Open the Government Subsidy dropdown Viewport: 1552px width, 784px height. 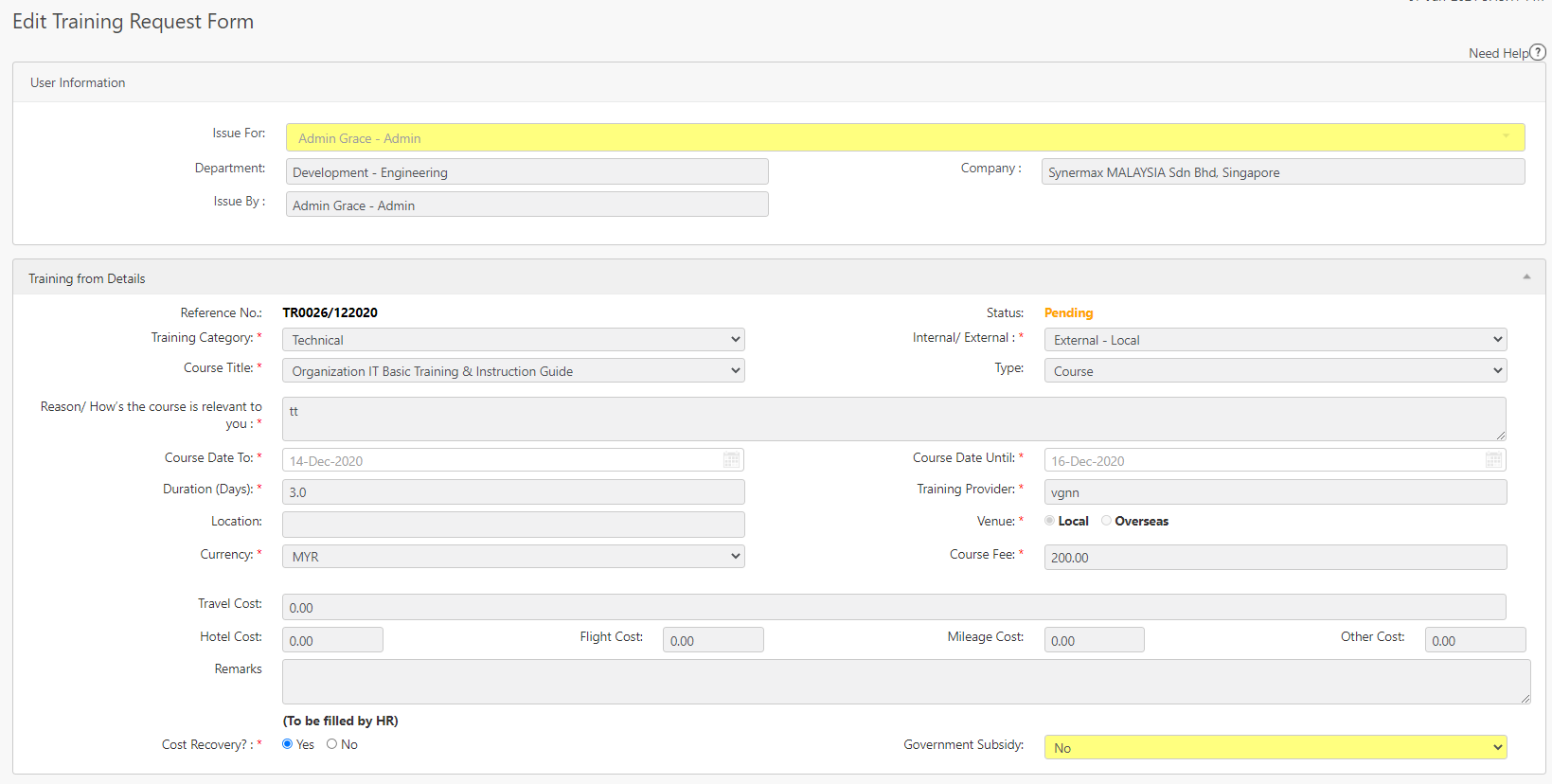pyautogui.click(x=1275, y=747)
